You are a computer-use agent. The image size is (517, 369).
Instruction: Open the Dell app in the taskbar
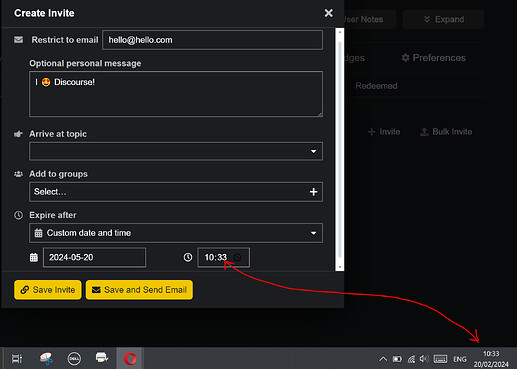point(74,359)
